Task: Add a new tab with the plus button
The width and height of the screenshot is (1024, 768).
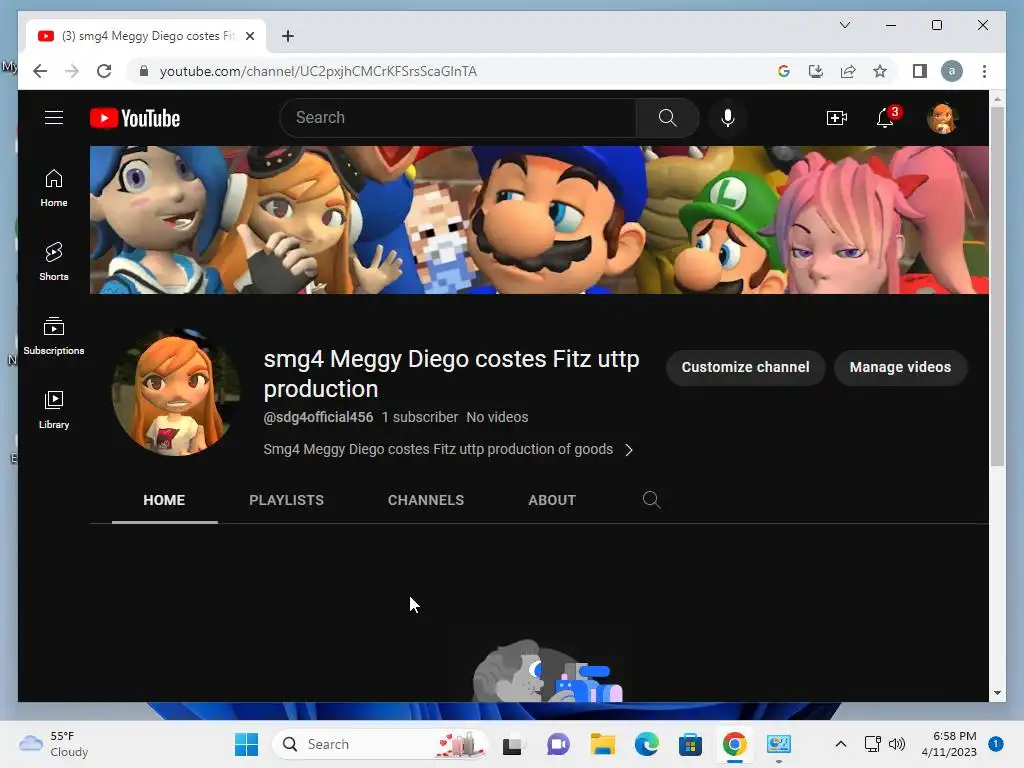Action: click(287, 36)
